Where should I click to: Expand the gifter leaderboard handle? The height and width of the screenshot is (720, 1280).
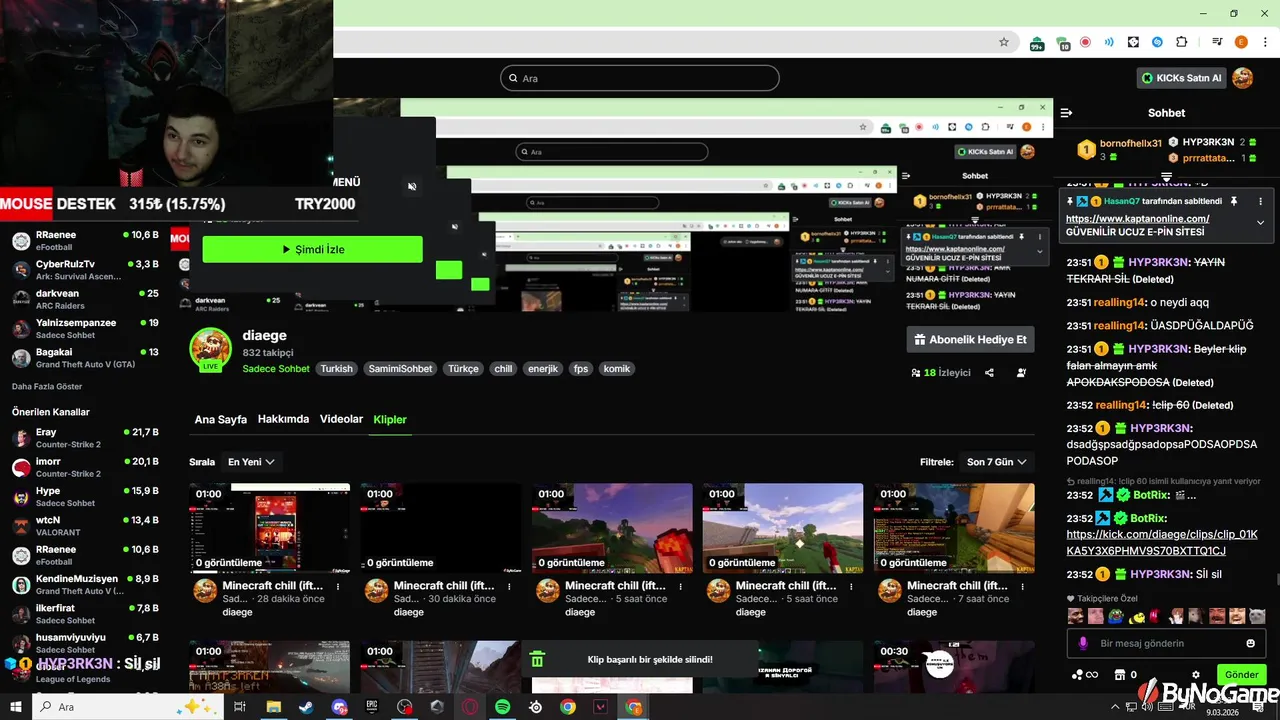tap(1166, 177)
